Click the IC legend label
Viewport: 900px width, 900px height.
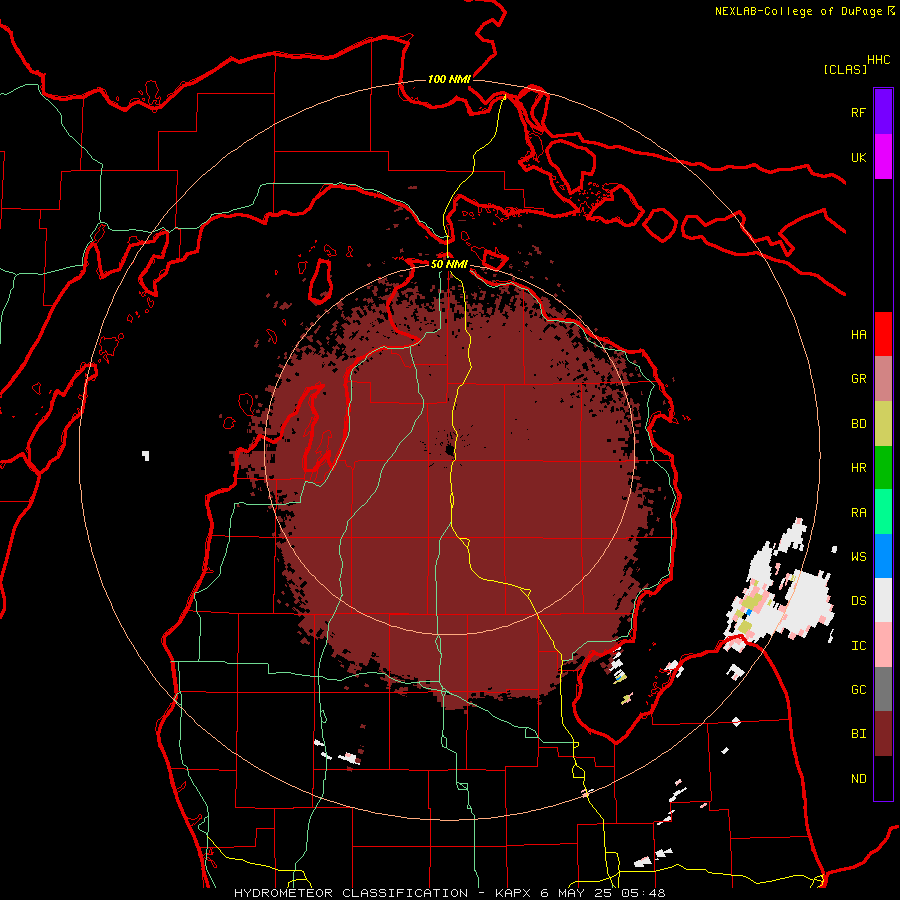pyautogui.click(x=858, y=646)
